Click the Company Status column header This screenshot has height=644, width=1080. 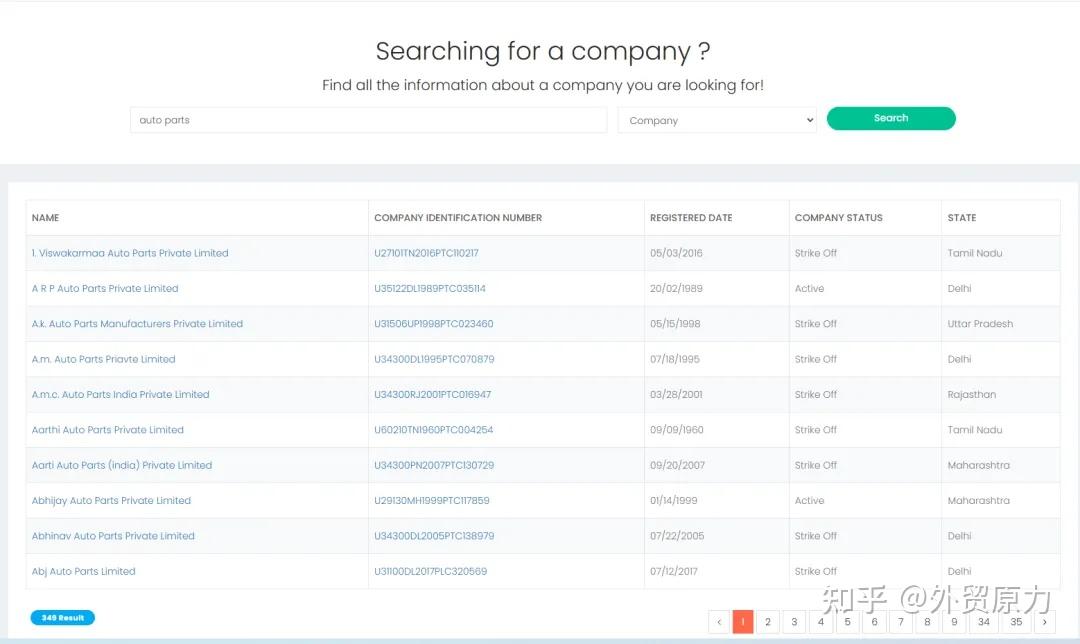(838, 218)
